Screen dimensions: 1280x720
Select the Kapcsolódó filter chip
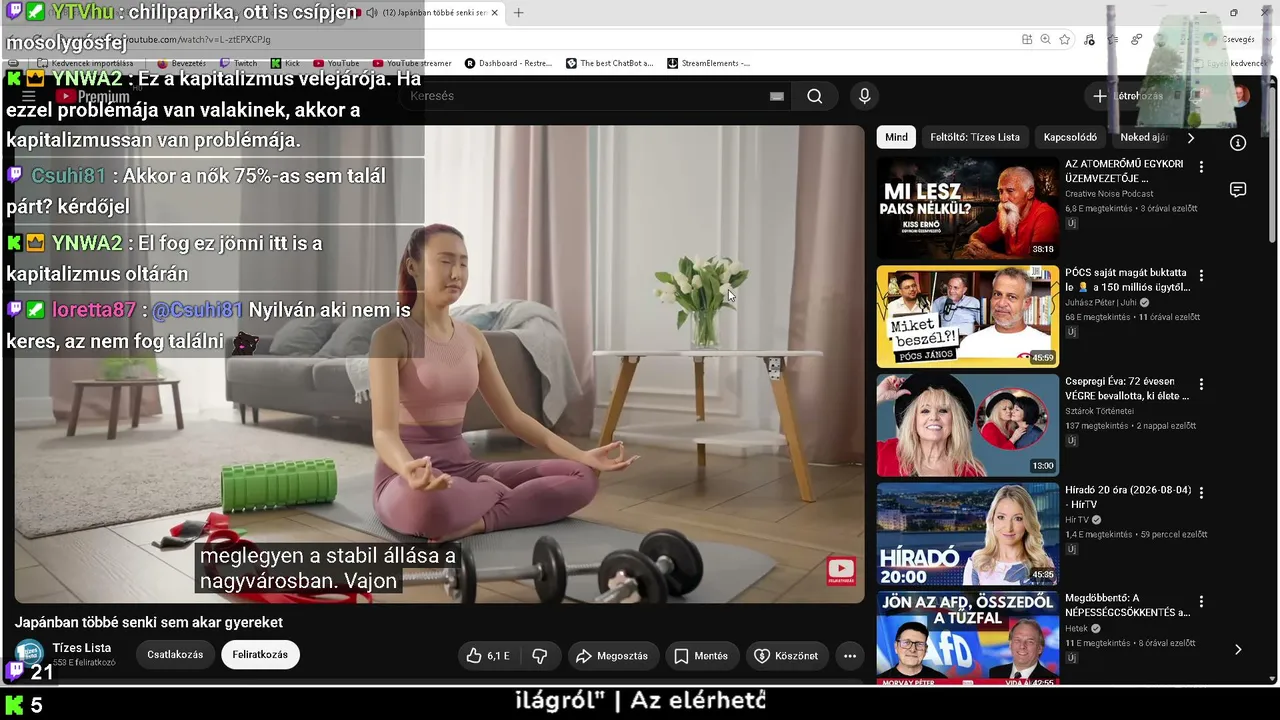pos(1070,137)
